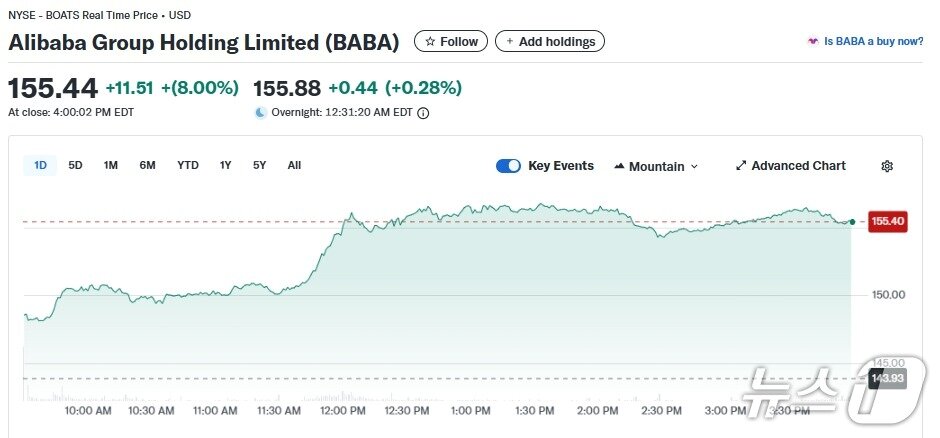Toggle the Key Events switch

508,166
